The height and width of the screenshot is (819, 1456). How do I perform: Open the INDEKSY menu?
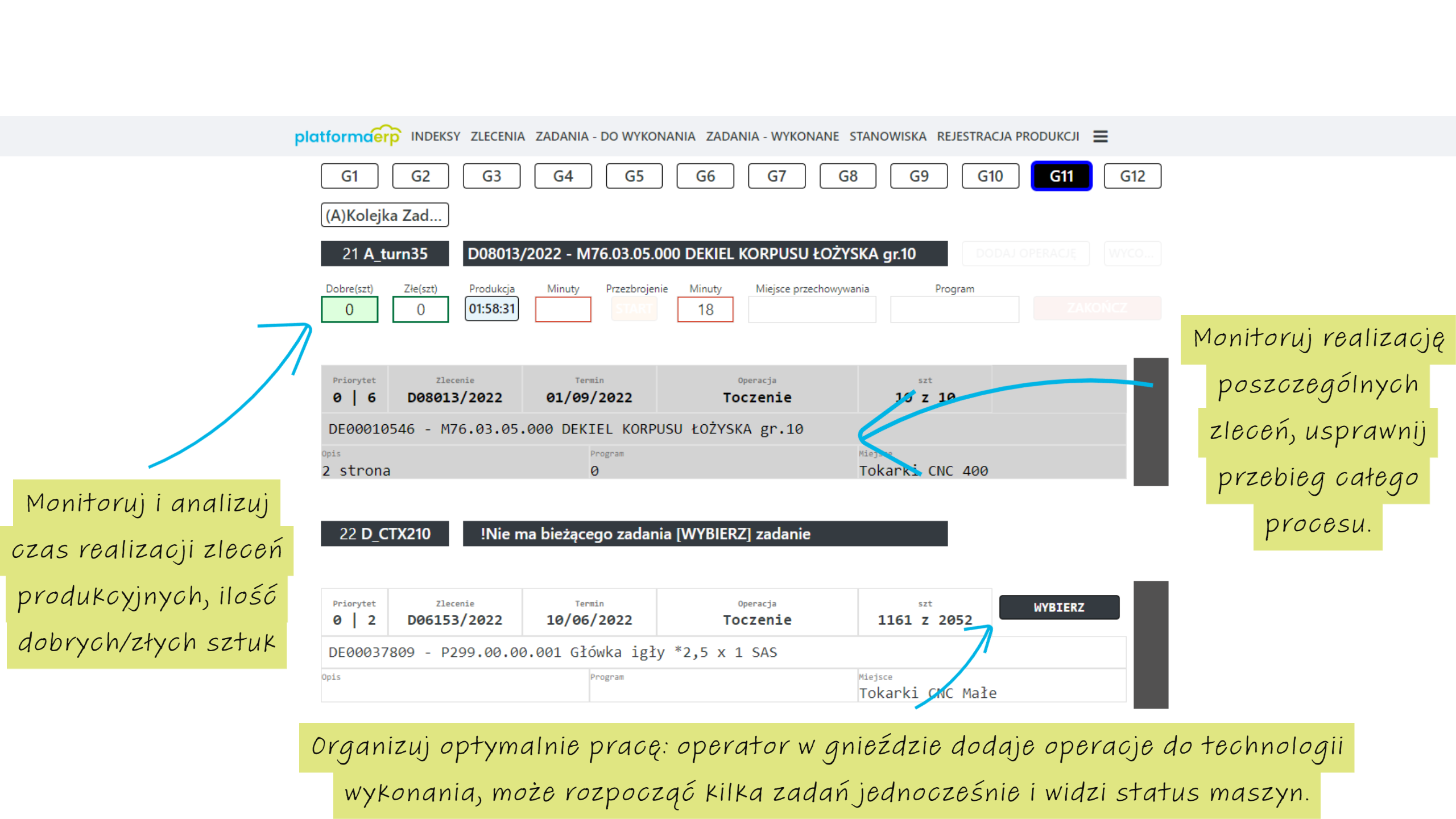tap(435, 136)
